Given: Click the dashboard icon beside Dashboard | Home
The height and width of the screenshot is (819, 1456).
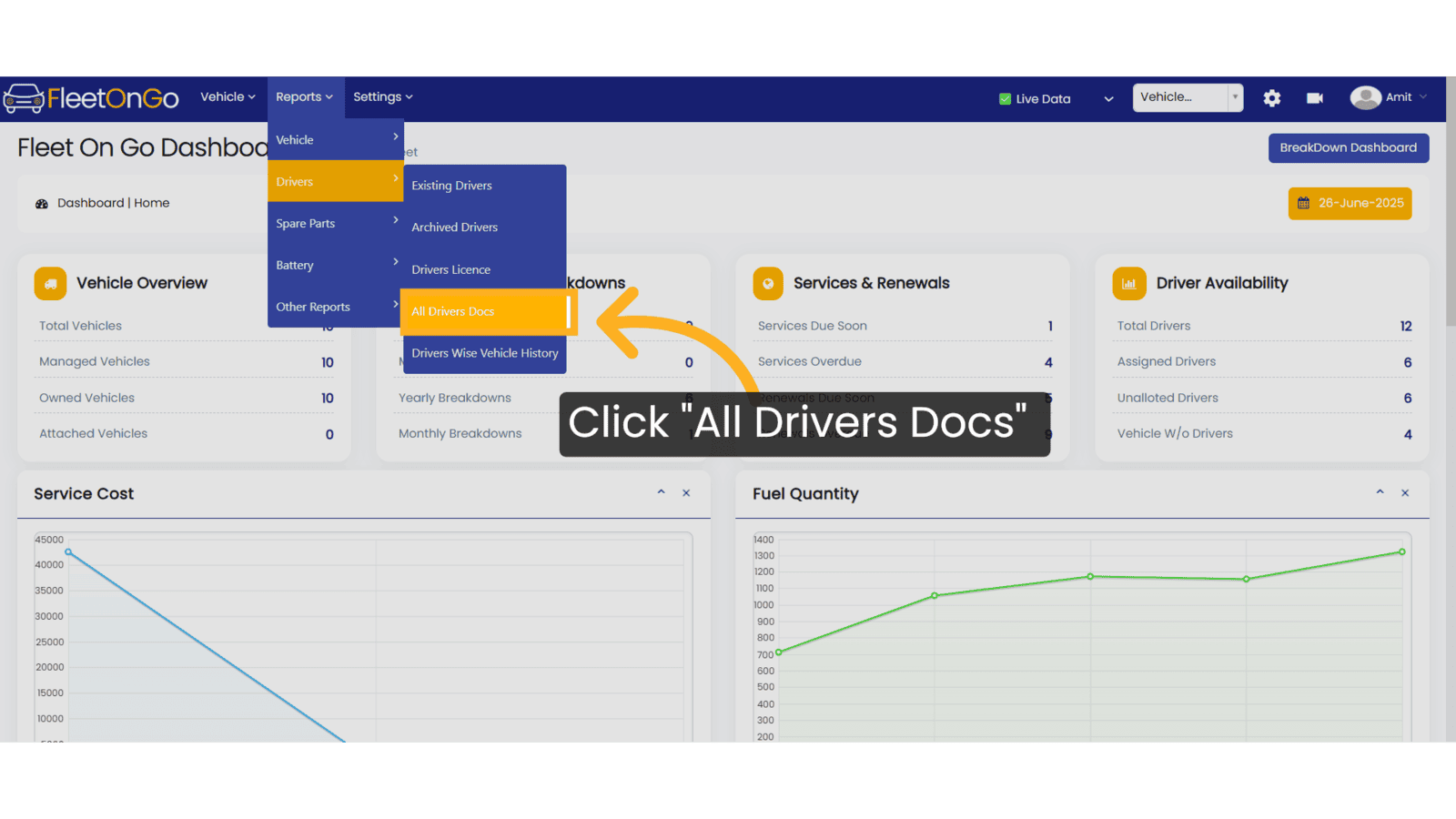Looking at the screenshot, I should click(x=42, y=204).
